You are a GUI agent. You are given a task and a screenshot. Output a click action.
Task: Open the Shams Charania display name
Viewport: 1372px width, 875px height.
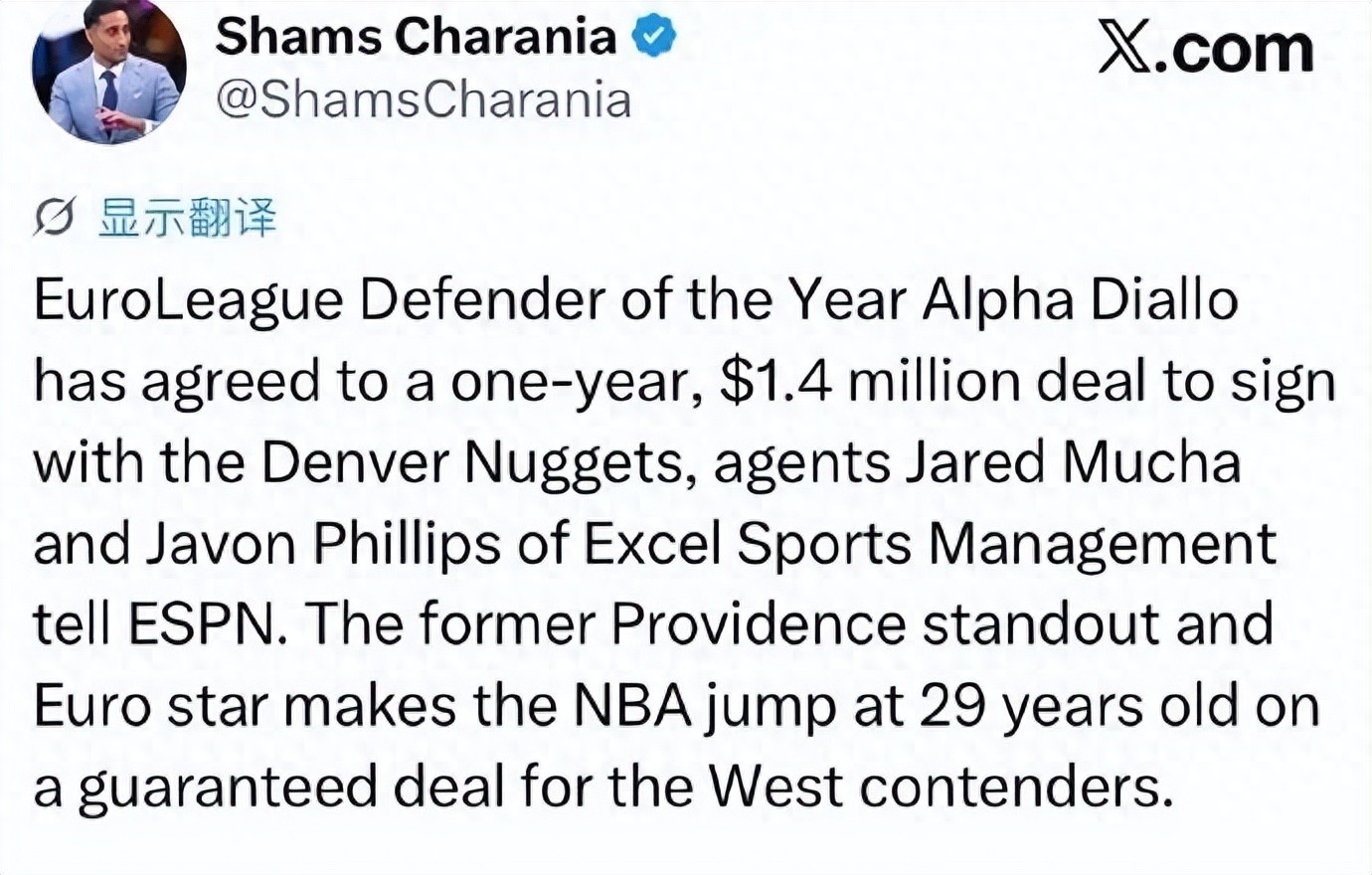pyautogui.click(x=416, y=38)
